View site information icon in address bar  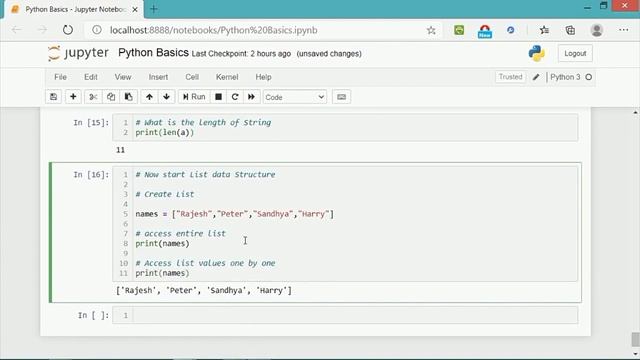97,30
